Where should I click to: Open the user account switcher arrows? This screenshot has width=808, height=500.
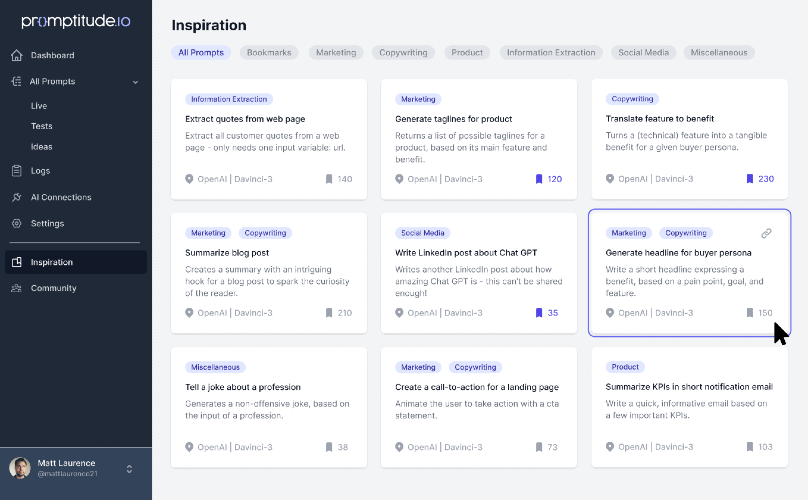(x=129, y=469)
